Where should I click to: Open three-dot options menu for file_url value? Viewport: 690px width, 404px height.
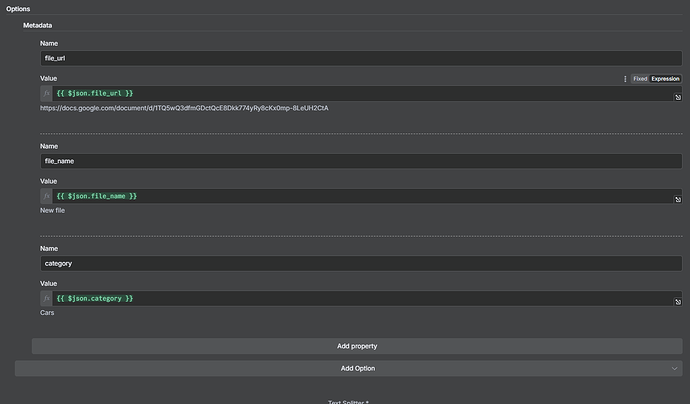[x=625, y=79]
